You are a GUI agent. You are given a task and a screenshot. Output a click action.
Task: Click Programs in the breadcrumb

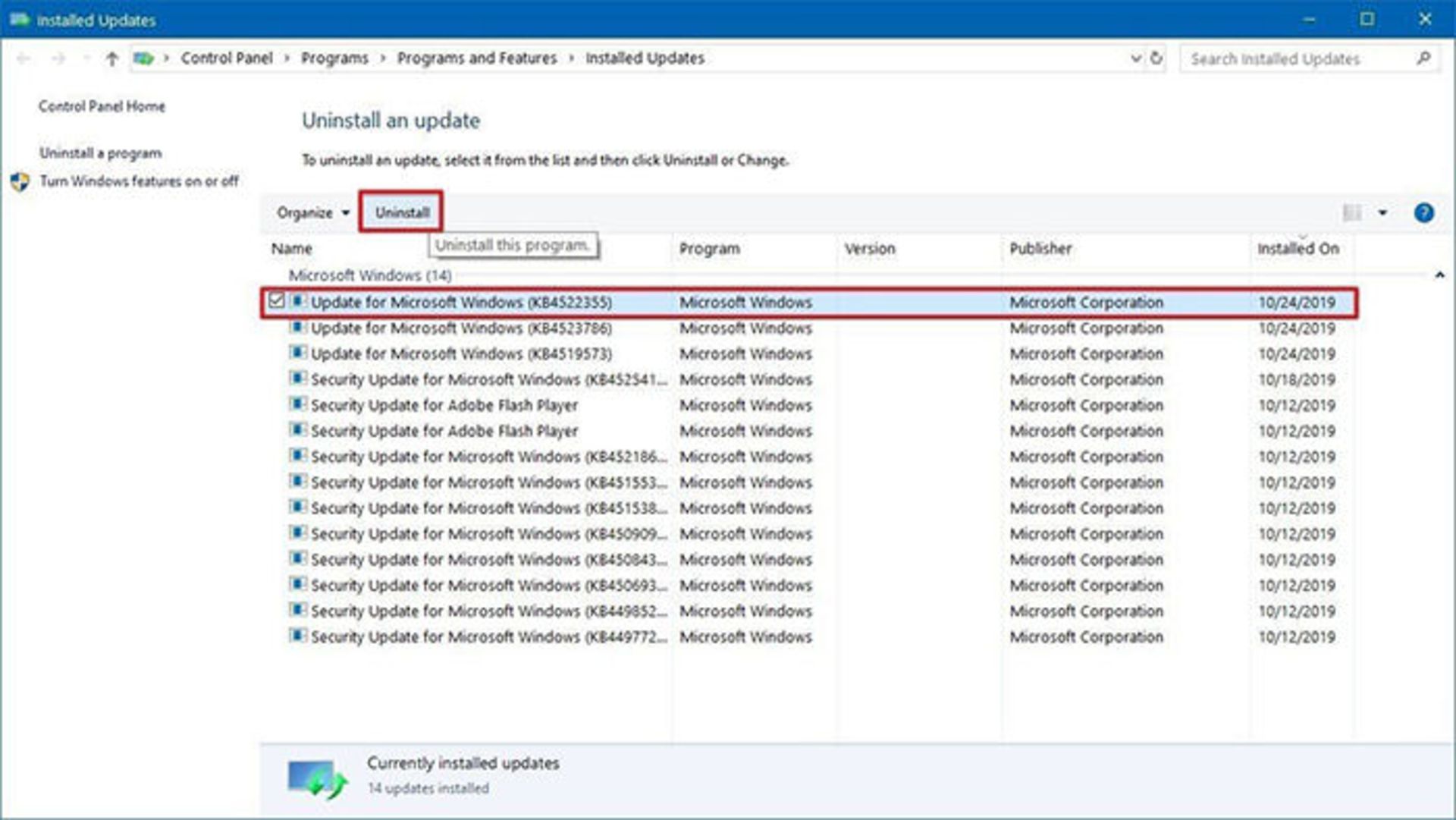[x=334, y=58]
